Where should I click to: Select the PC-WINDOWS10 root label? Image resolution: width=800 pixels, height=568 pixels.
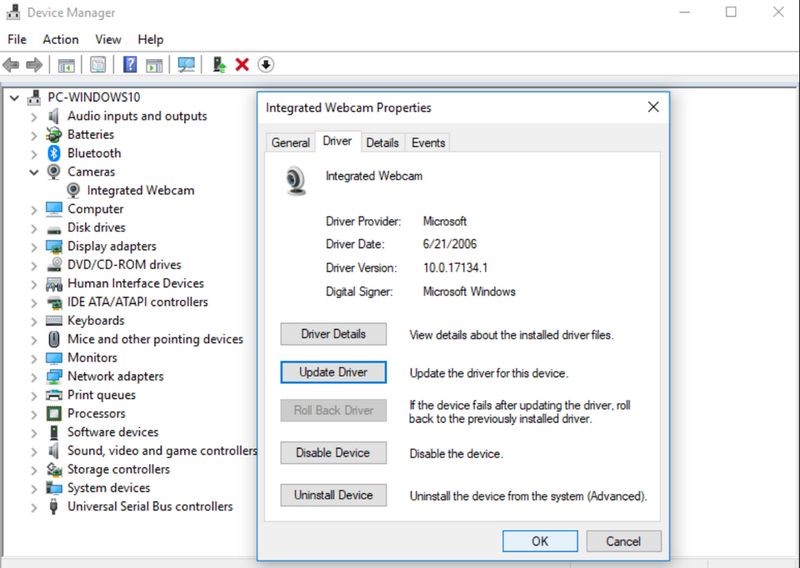(x=94, y=97)
